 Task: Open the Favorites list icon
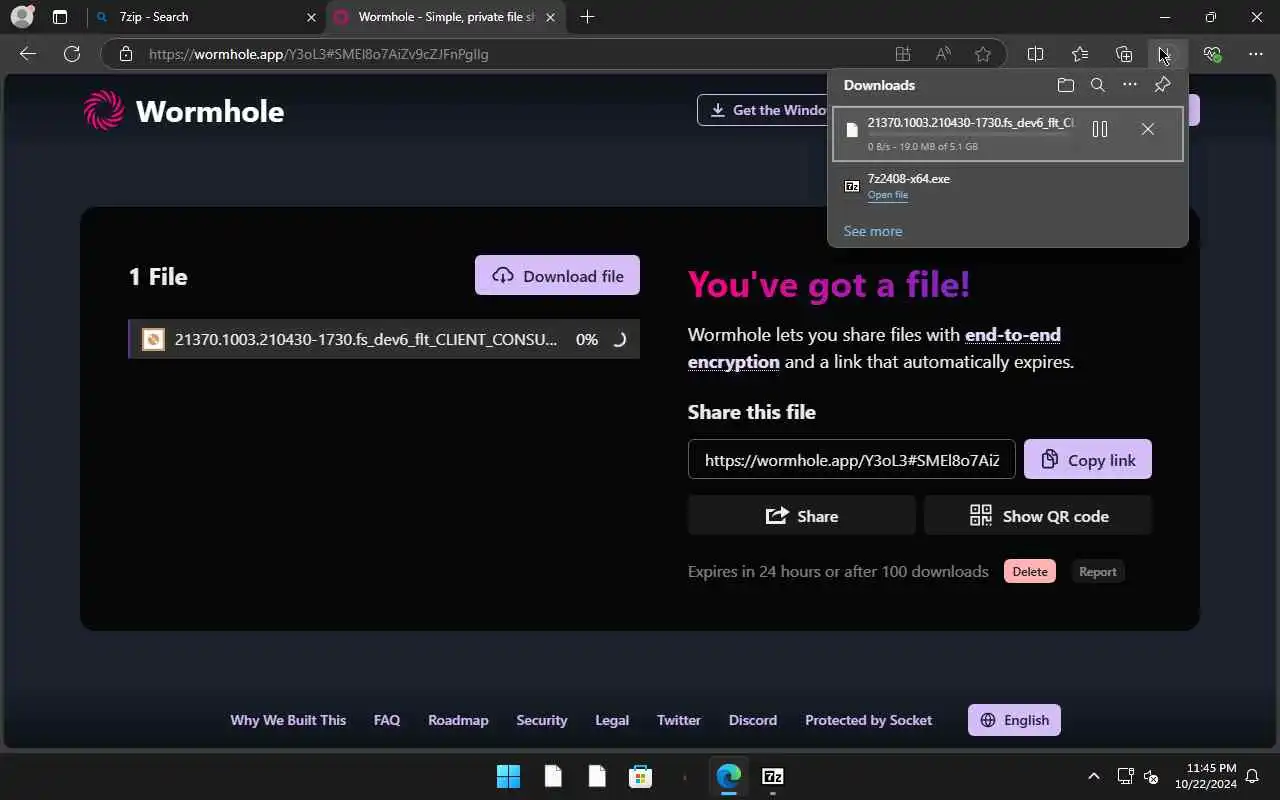(x=1080, y=54)
